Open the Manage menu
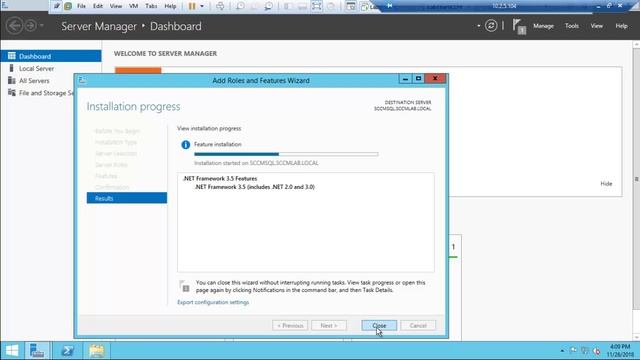This screenshot has height=360, width=640. (x=543, y=26)
